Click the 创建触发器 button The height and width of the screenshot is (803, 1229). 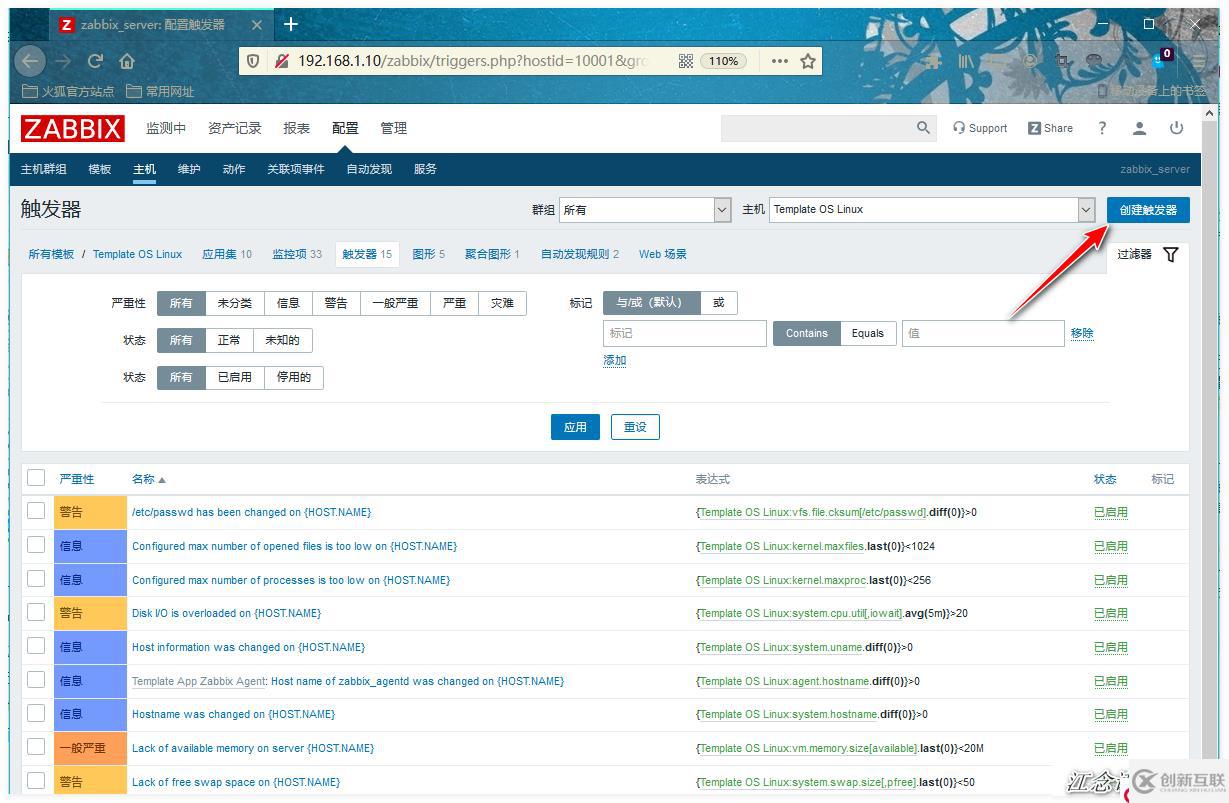1148,210
